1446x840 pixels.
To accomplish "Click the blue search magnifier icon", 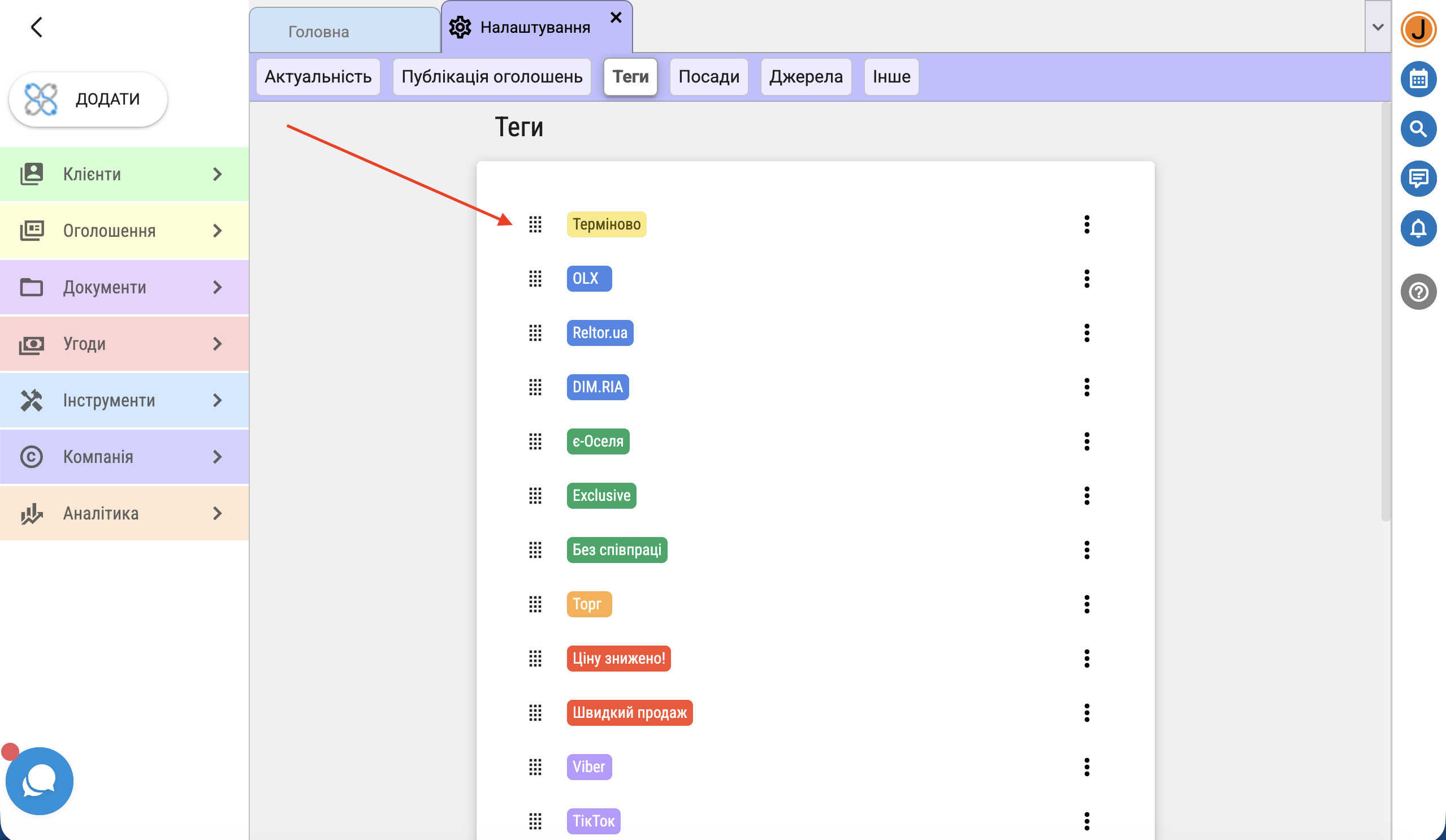I will [x=1418, y=128].
